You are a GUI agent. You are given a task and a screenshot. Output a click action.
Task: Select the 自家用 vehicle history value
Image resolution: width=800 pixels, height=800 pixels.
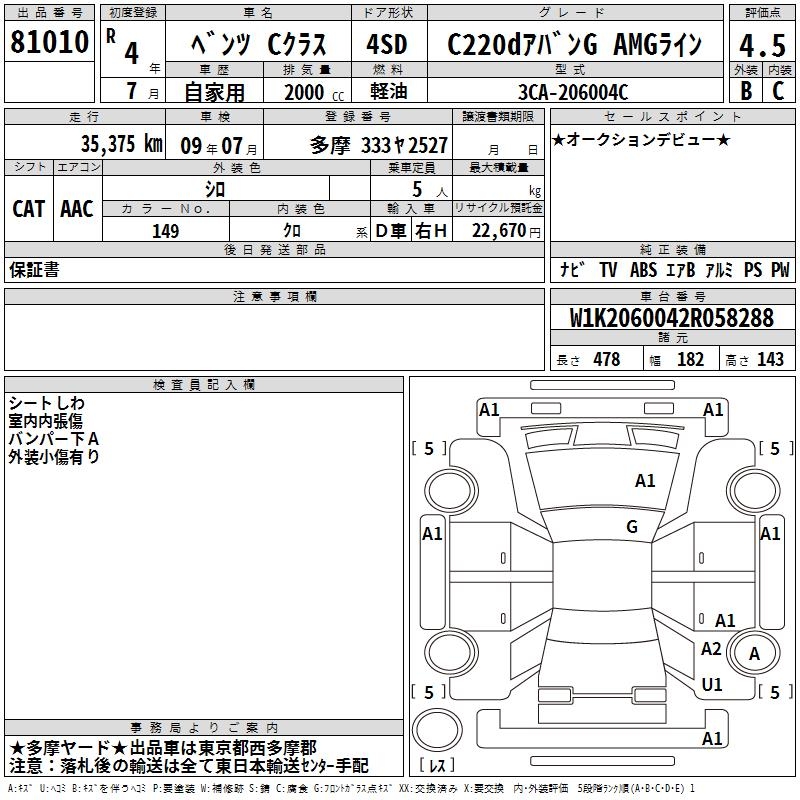pos(214,92)
